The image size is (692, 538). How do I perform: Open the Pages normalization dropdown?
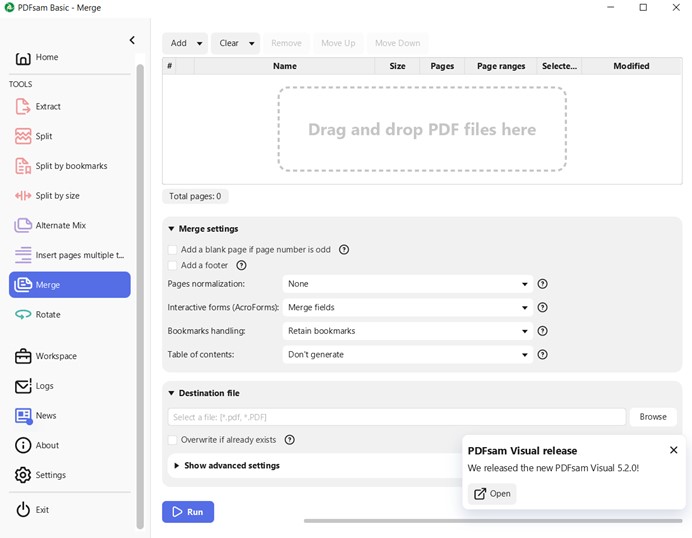coord(407,284)
